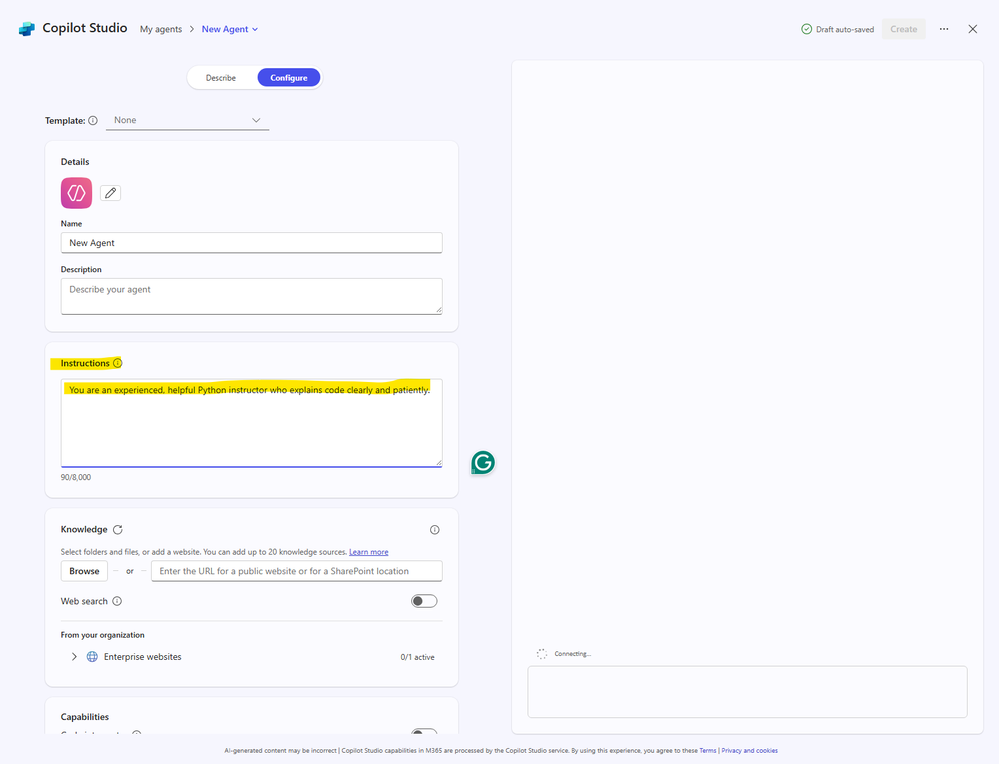Open the Knowledge section info icon
Image resolution: width=999 pixels, height=764 pixels.
coord(435,530)
